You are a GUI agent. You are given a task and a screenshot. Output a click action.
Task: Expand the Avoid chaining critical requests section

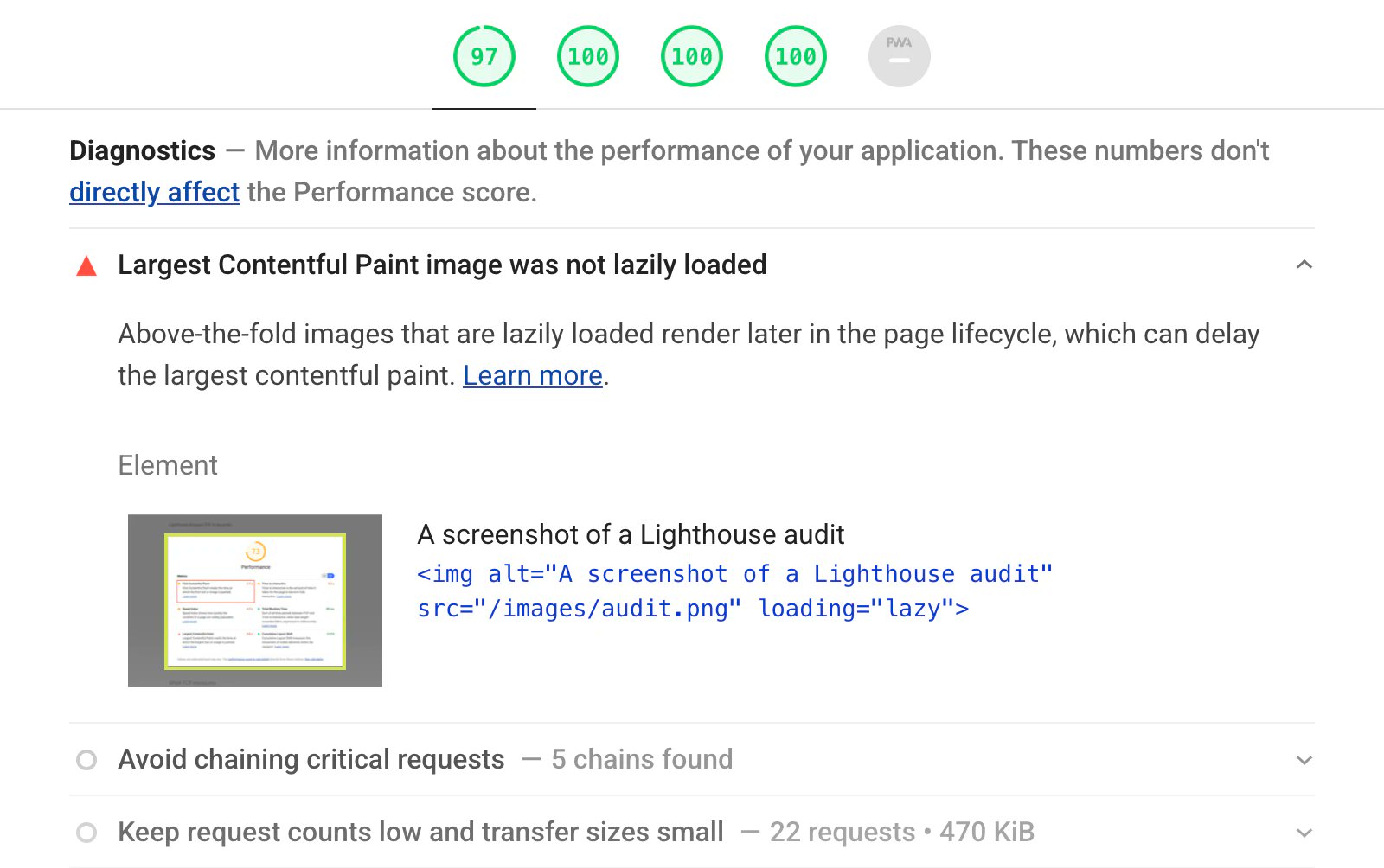point(1304,761)
